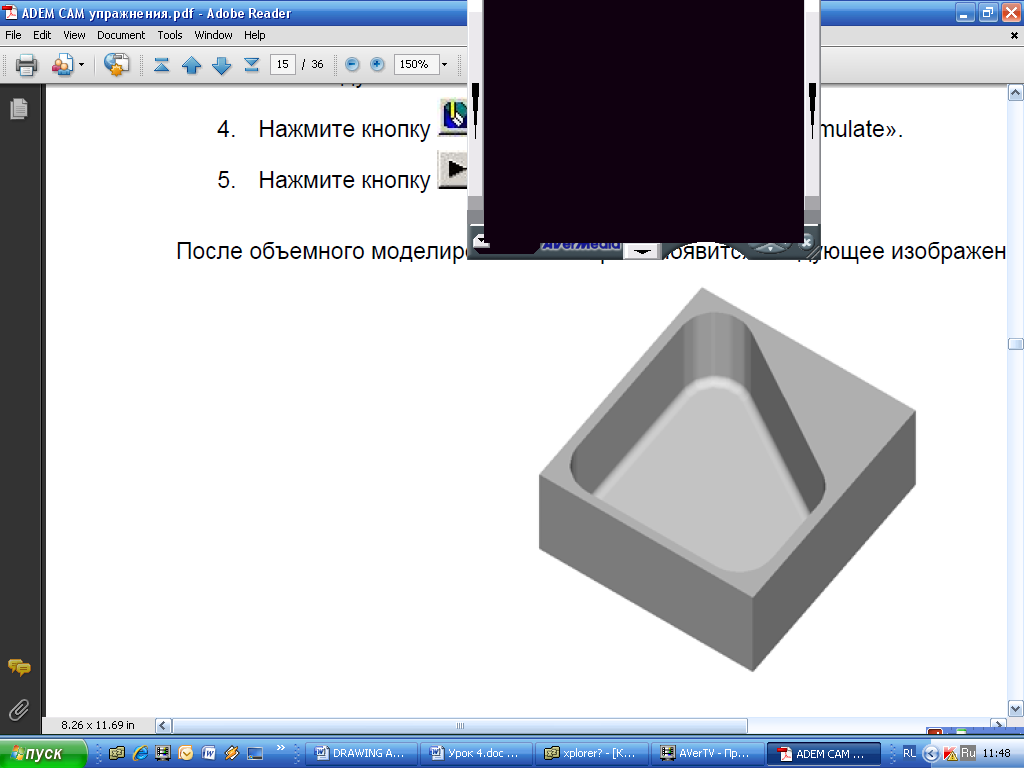The width and height of the screenshot is (1024, 768).
Task: Zoom out with minus button
Action: [352, 64]
